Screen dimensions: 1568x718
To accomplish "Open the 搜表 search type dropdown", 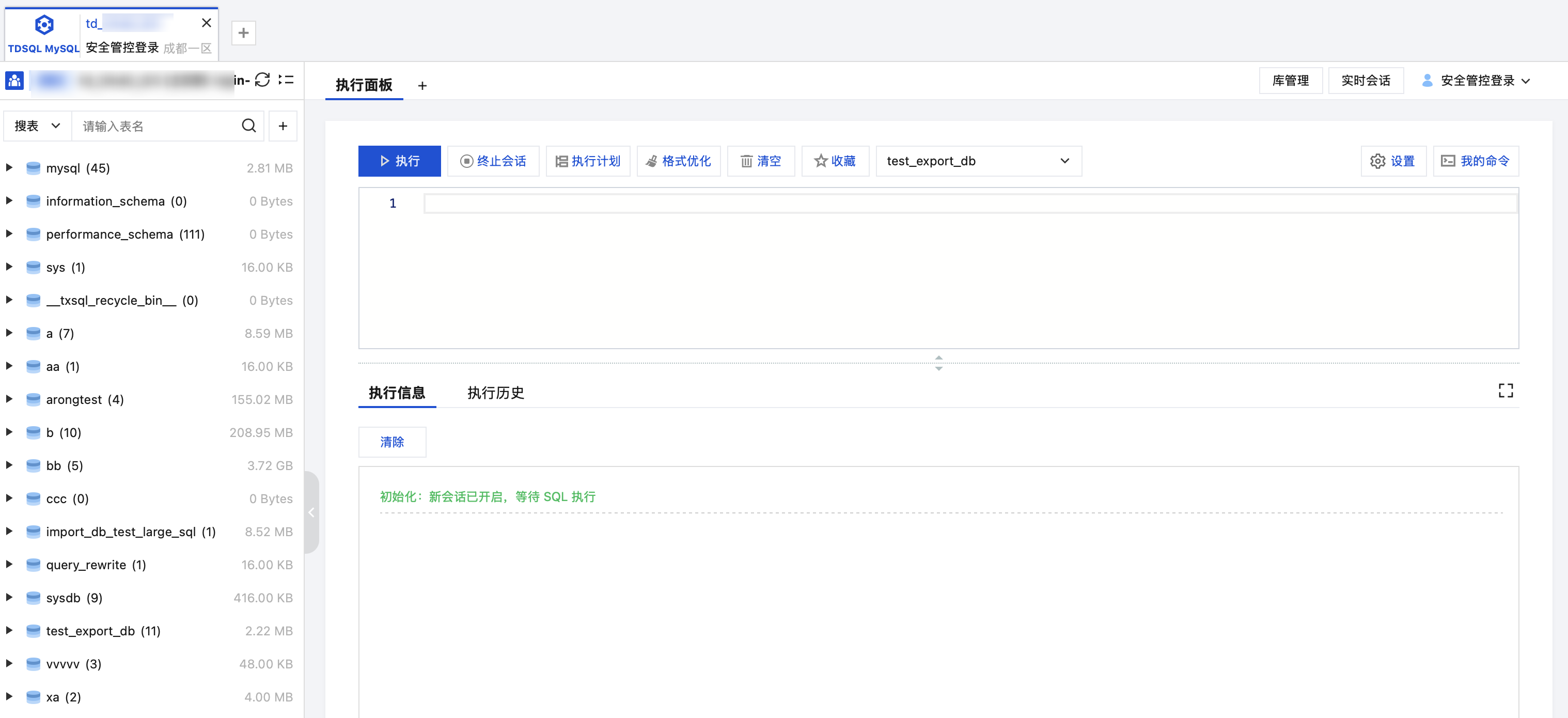I will [x=38, y=126].
